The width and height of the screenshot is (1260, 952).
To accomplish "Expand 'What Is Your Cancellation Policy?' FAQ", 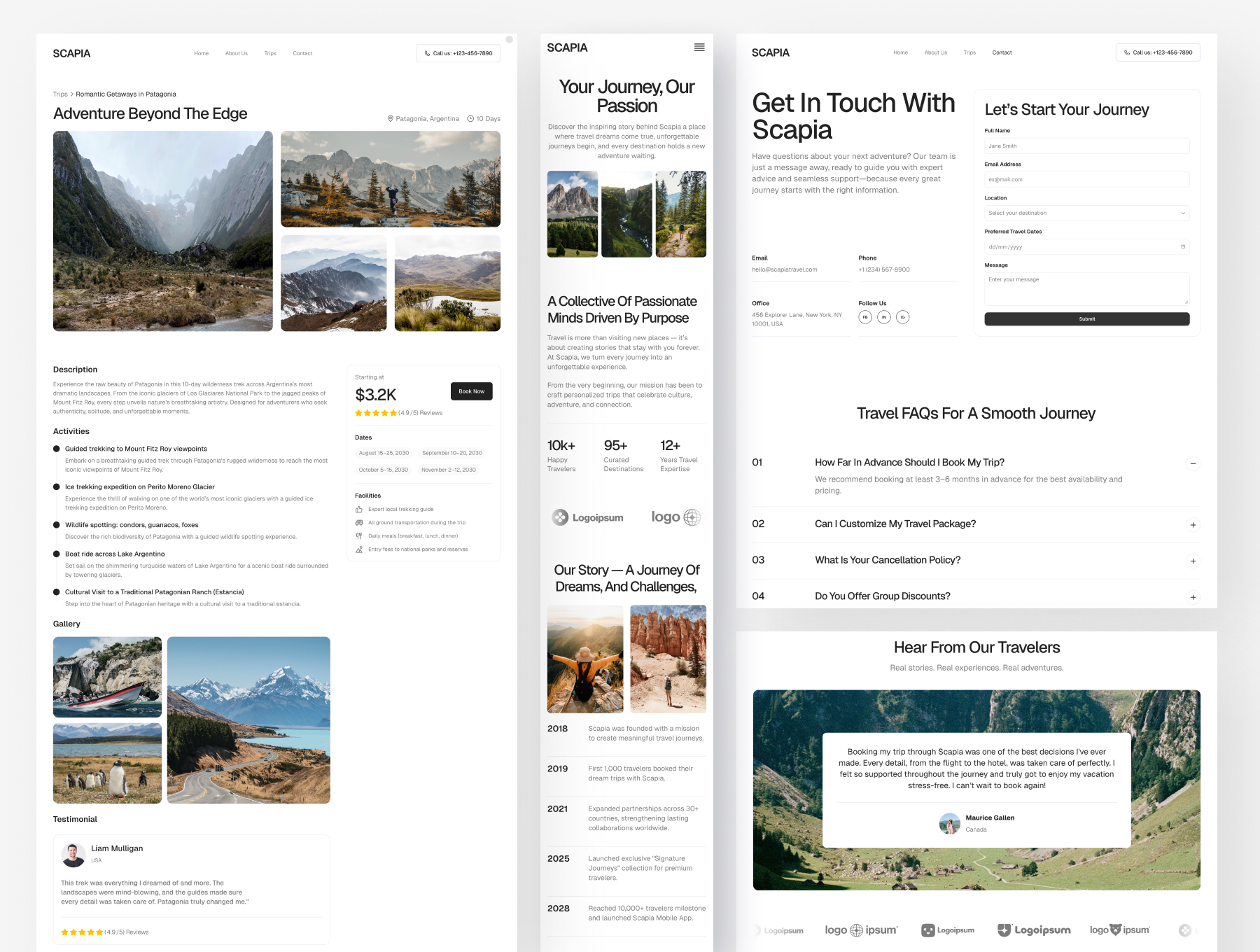I will (1193, 561).
